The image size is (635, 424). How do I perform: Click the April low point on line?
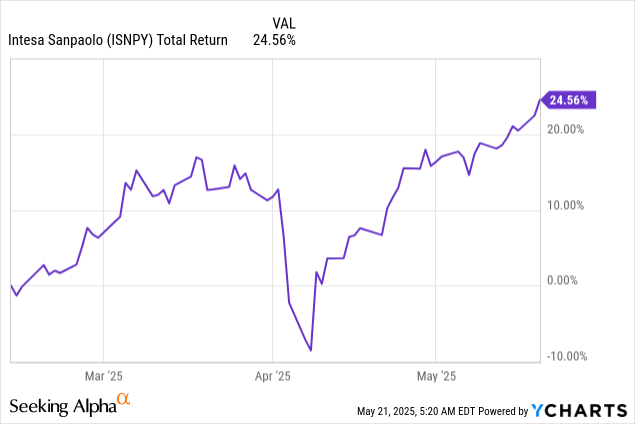pyautogui.click(x=311, y=350)
